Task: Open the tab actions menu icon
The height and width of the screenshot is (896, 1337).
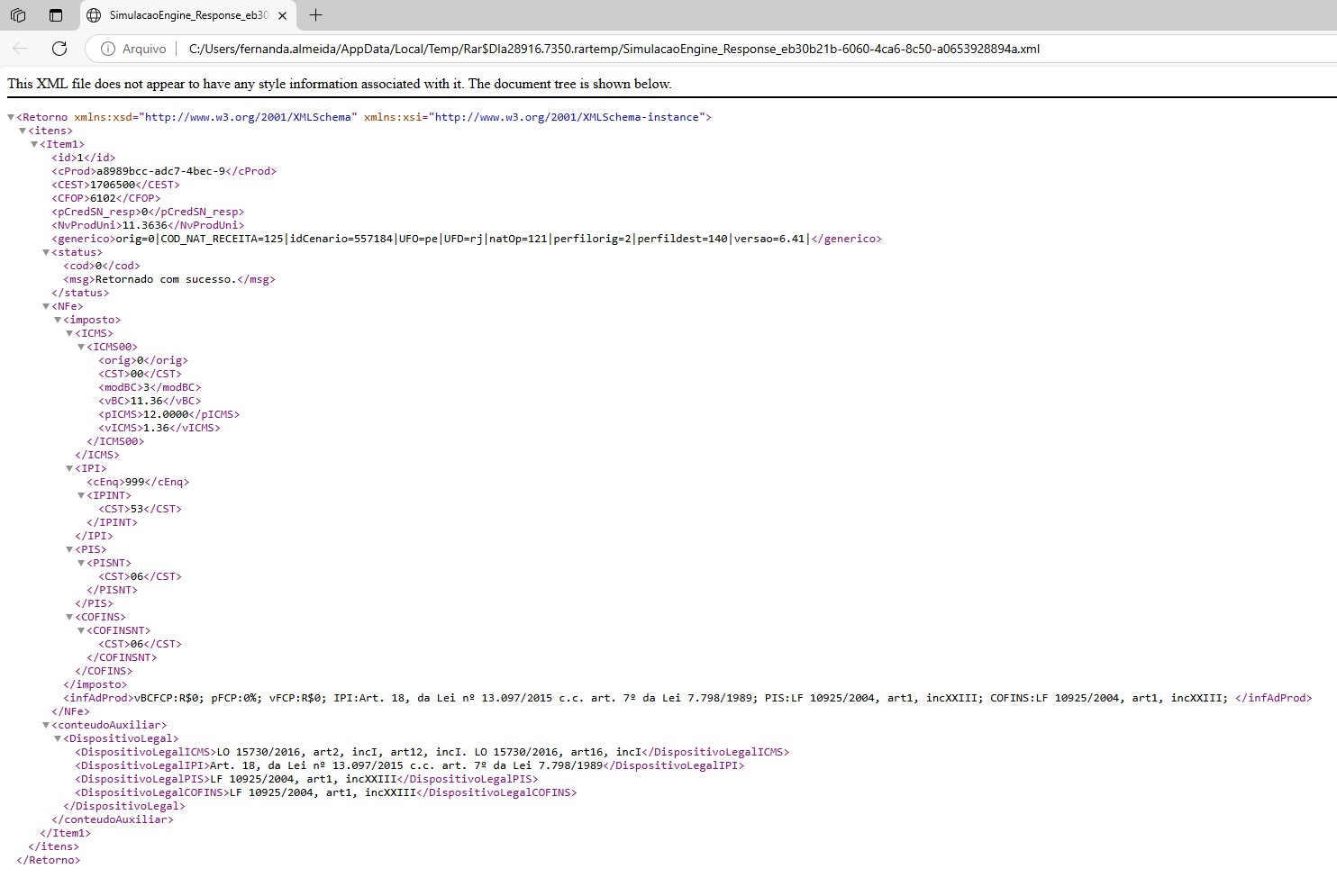Action: 56,15
